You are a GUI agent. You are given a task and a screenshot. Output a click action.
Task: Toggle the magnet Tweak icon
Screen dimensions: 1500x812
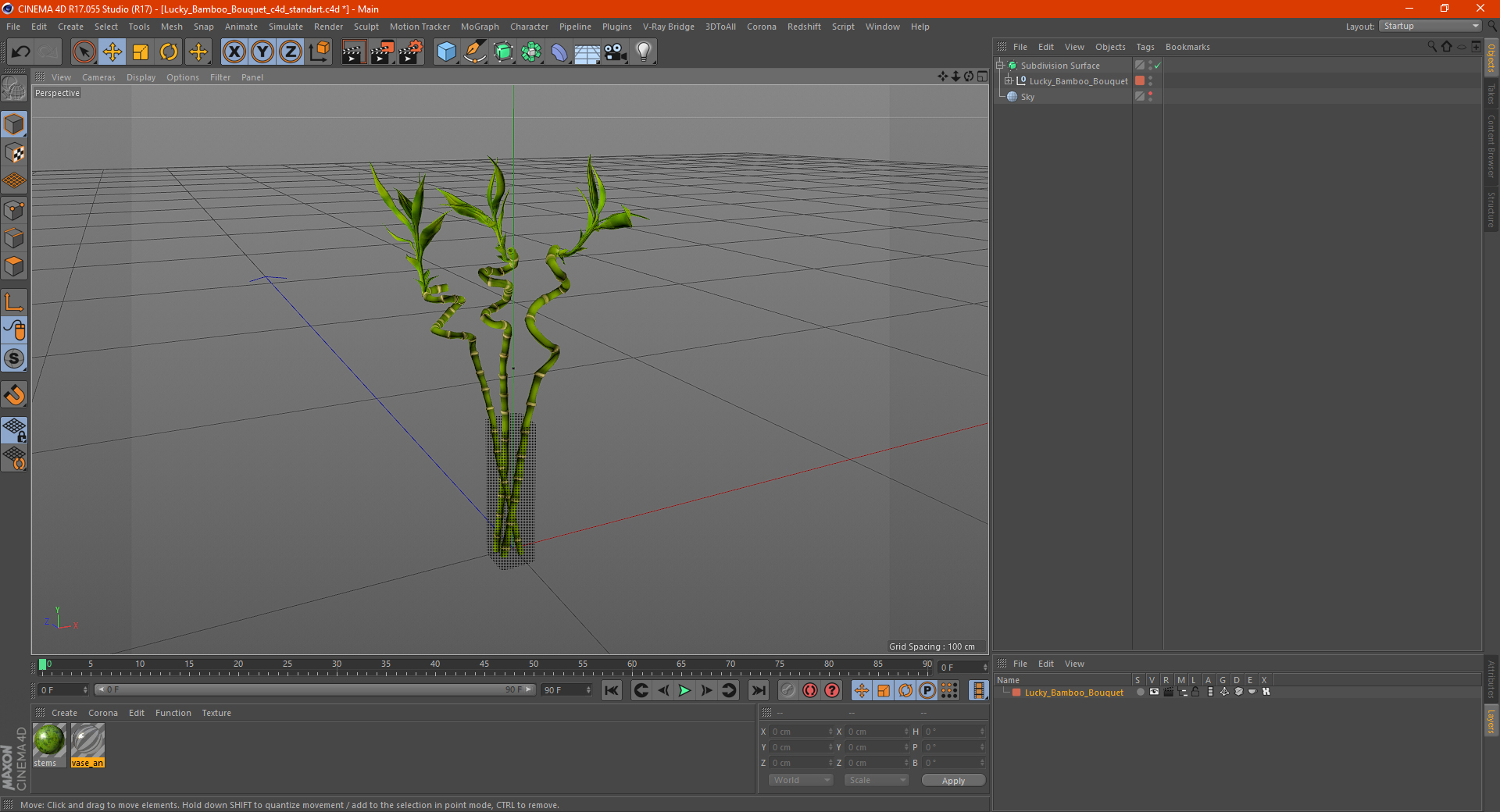(x=14, y=395)
